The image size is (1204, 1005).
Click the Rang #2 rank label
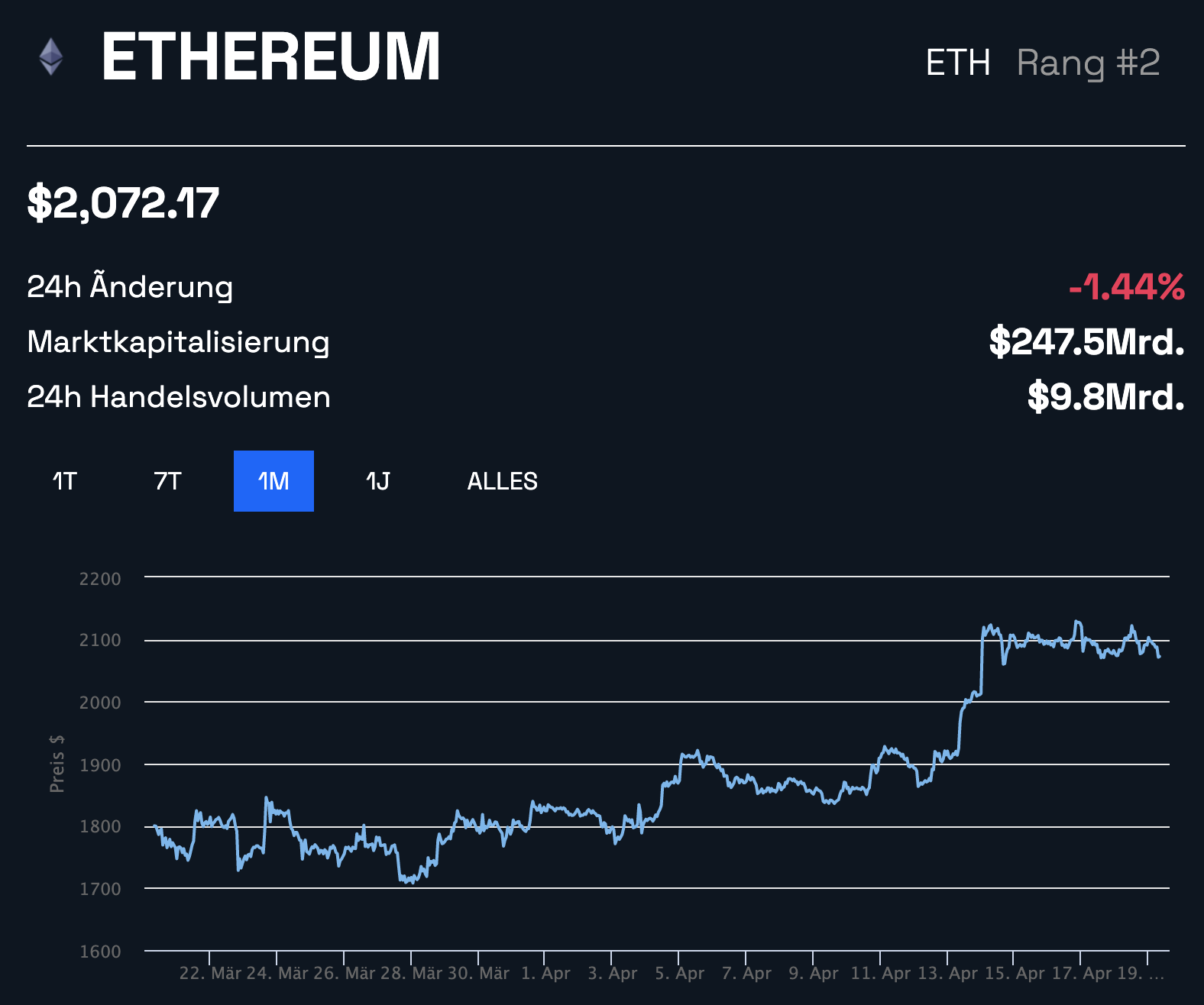[x=1088, y=63]
